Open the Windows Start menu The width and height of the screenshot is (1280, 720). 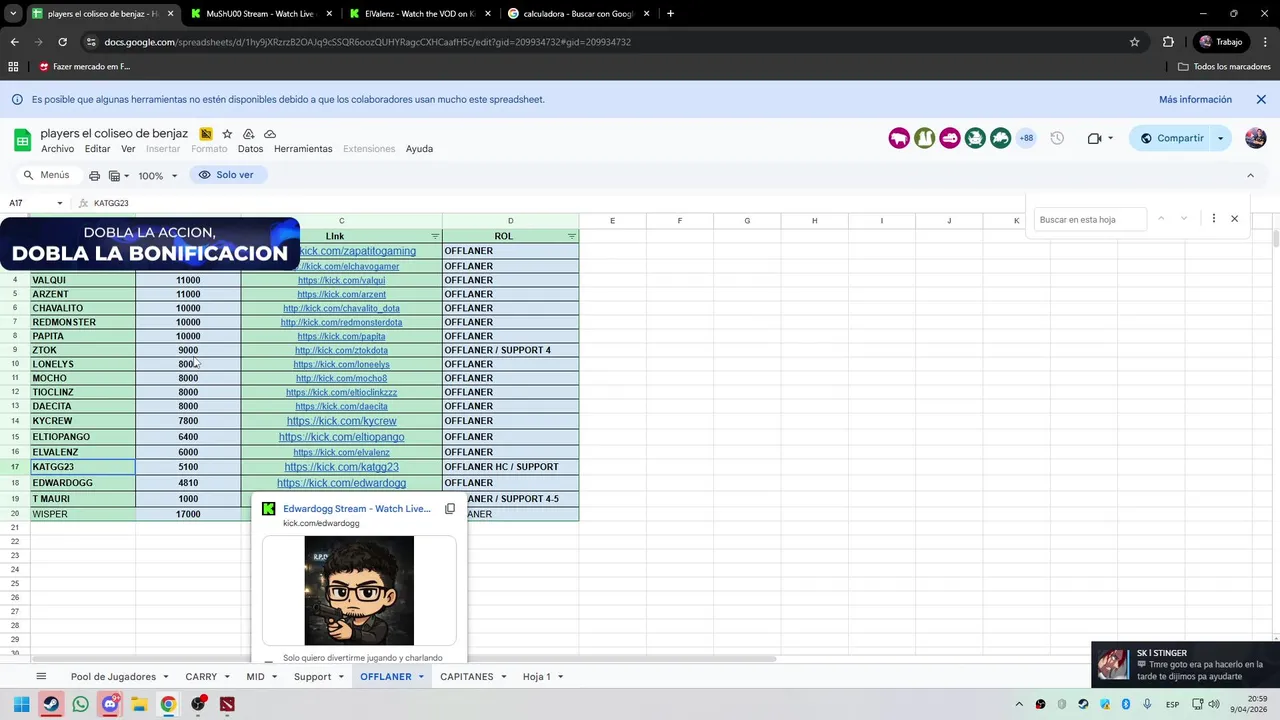tap(22, 704)
